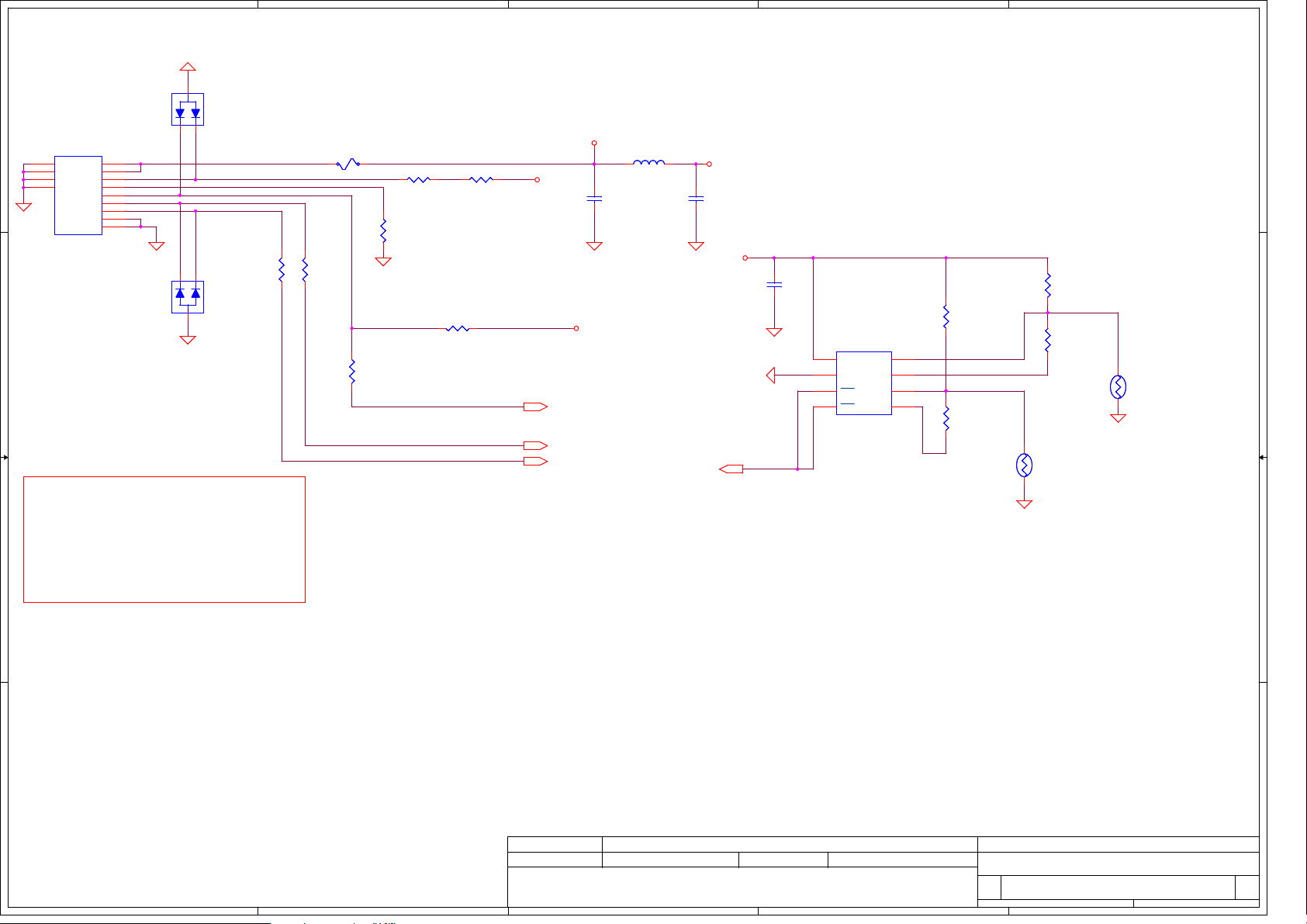Image resolution: width=1307 pixels, height=924 pixels.
Task: Select the fuse symbol on the top wire
Action: tap(347, 164)
